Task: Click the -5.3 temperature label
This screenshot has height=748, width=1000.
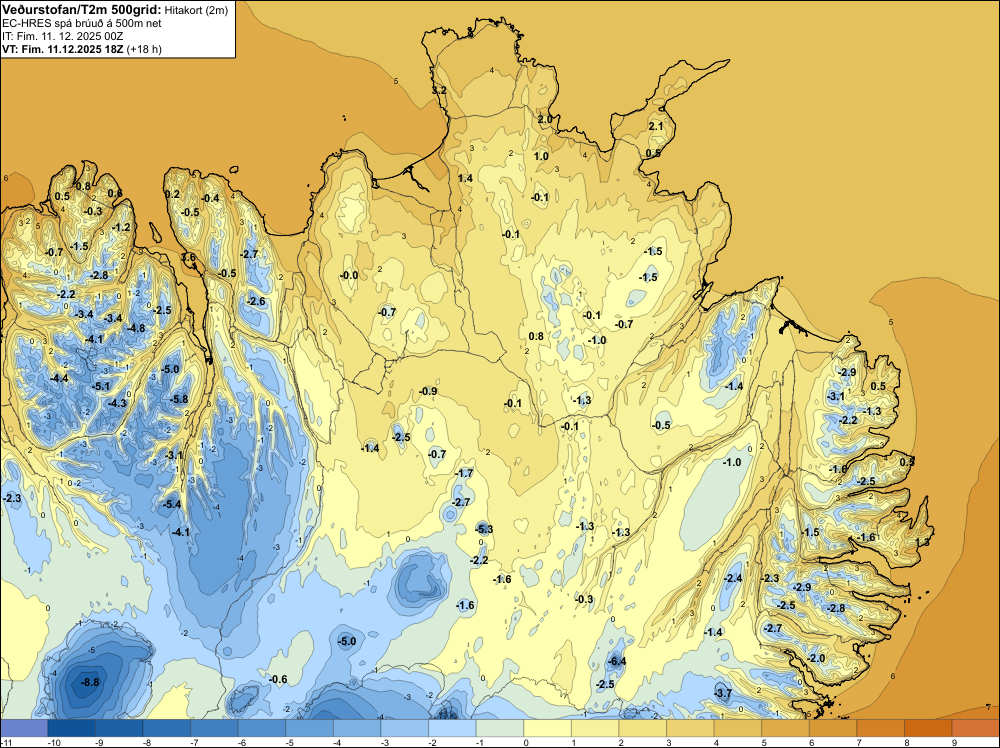Action: (484, 529)
